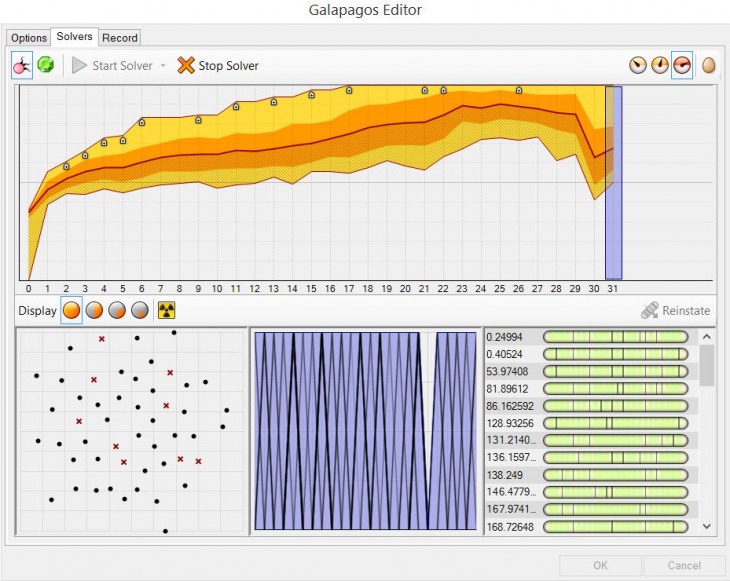Click the first gauge speed icon
730x581 pixels.
pos(637,66)
